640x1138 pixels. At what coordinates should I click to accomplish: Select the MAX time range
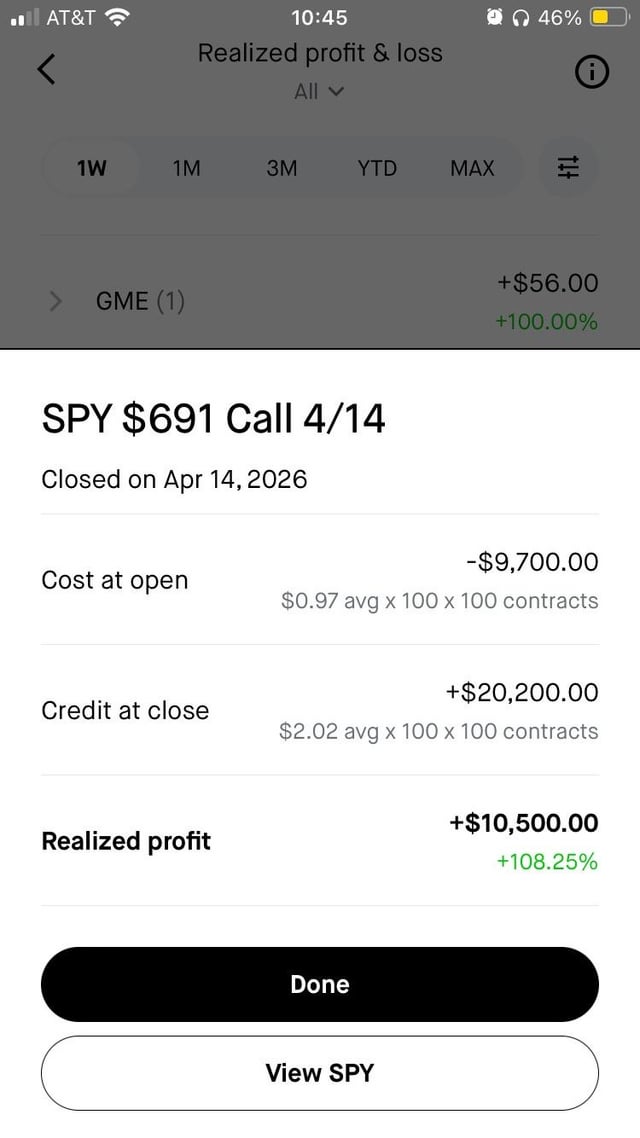pos(472,168)
